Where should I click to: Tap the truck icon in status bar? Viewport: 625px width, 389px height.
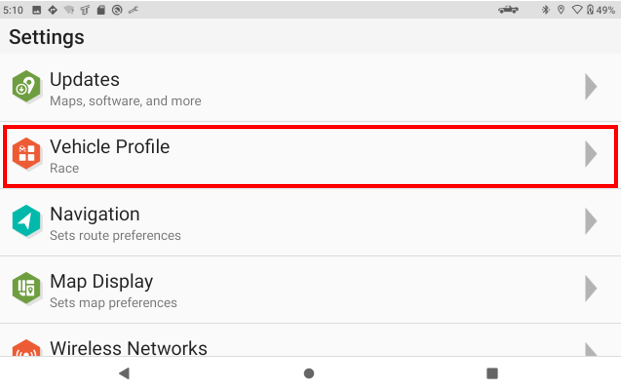point(508,10)
